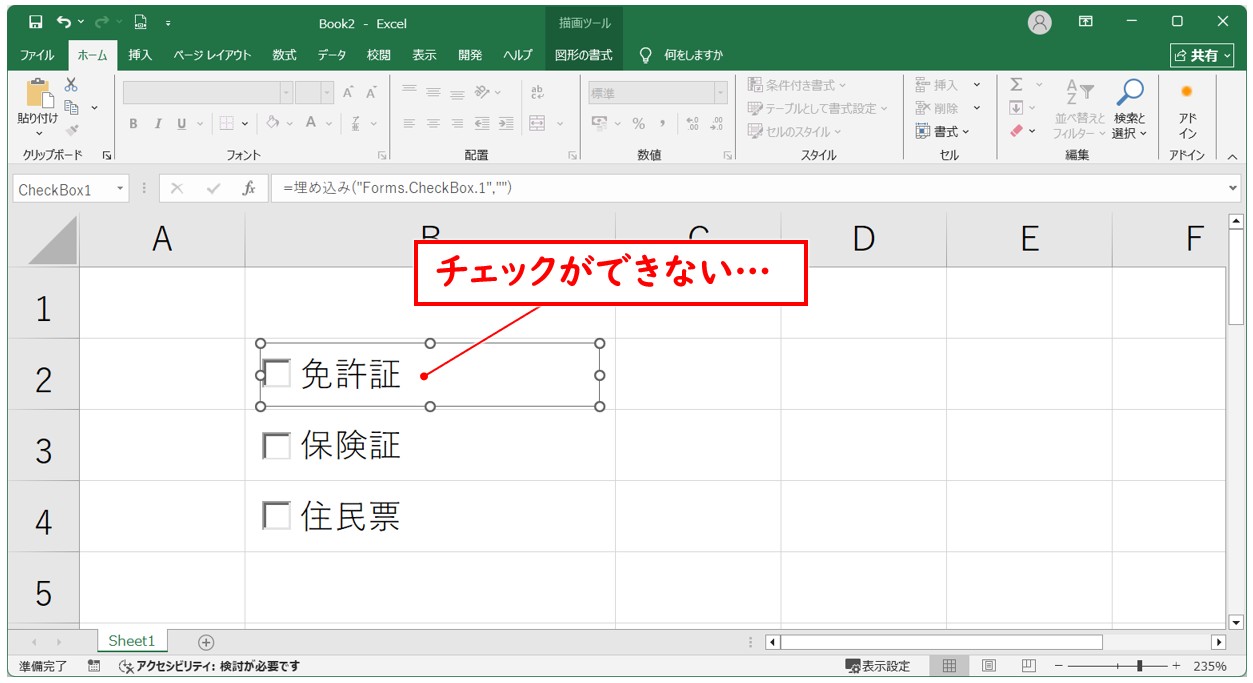Screen dimensions: 1253x683
Task: Click the 何をしますか search box
Action: point(682,55)
